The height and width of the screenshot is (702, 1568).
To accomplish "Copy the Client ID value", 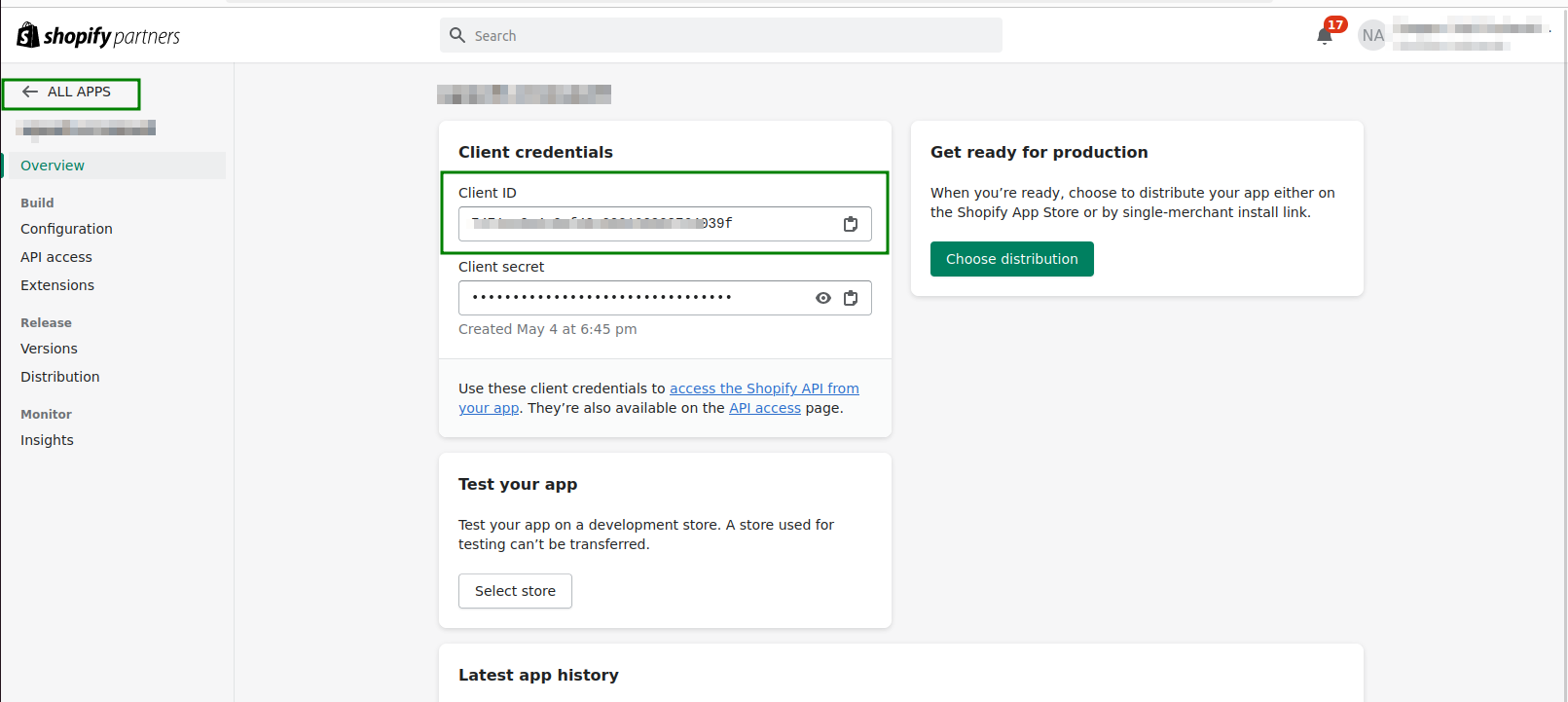I will pos(851,224).
